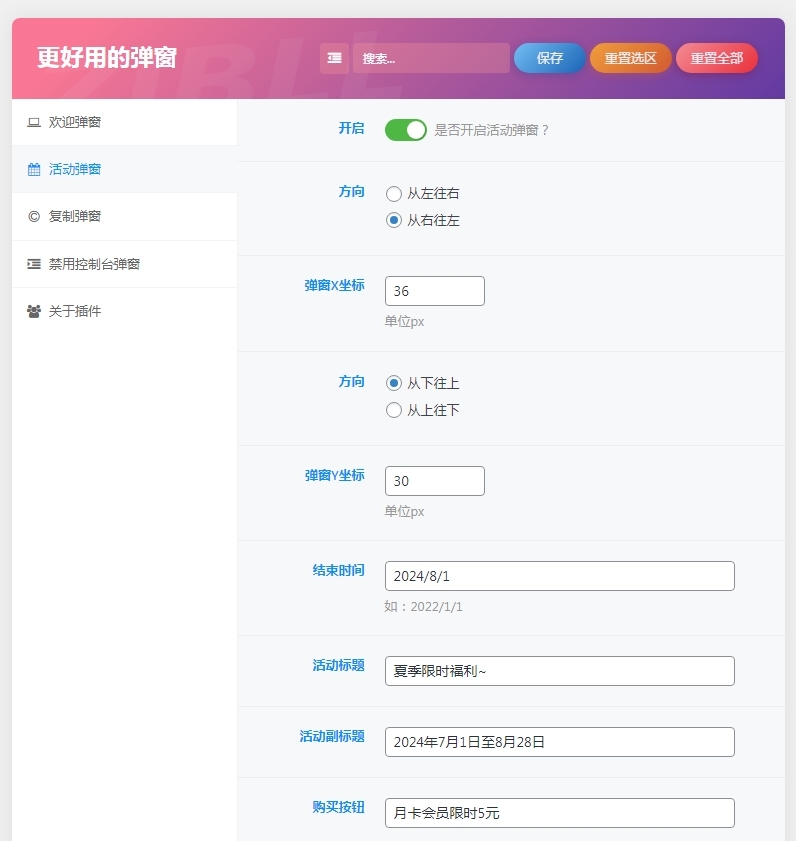Click the users icon for 关于插件
796x841 pixels.
(34, 312)
